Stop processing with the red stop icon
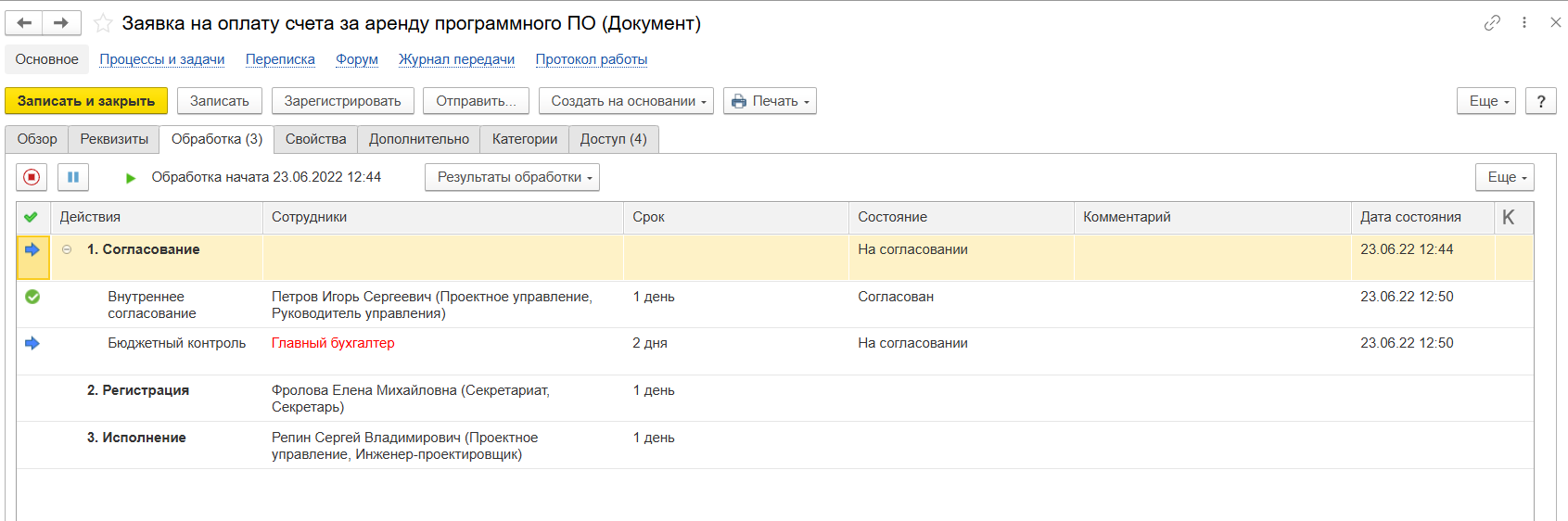The width and height of the screenshot is (1568, 521). point(32,177)
